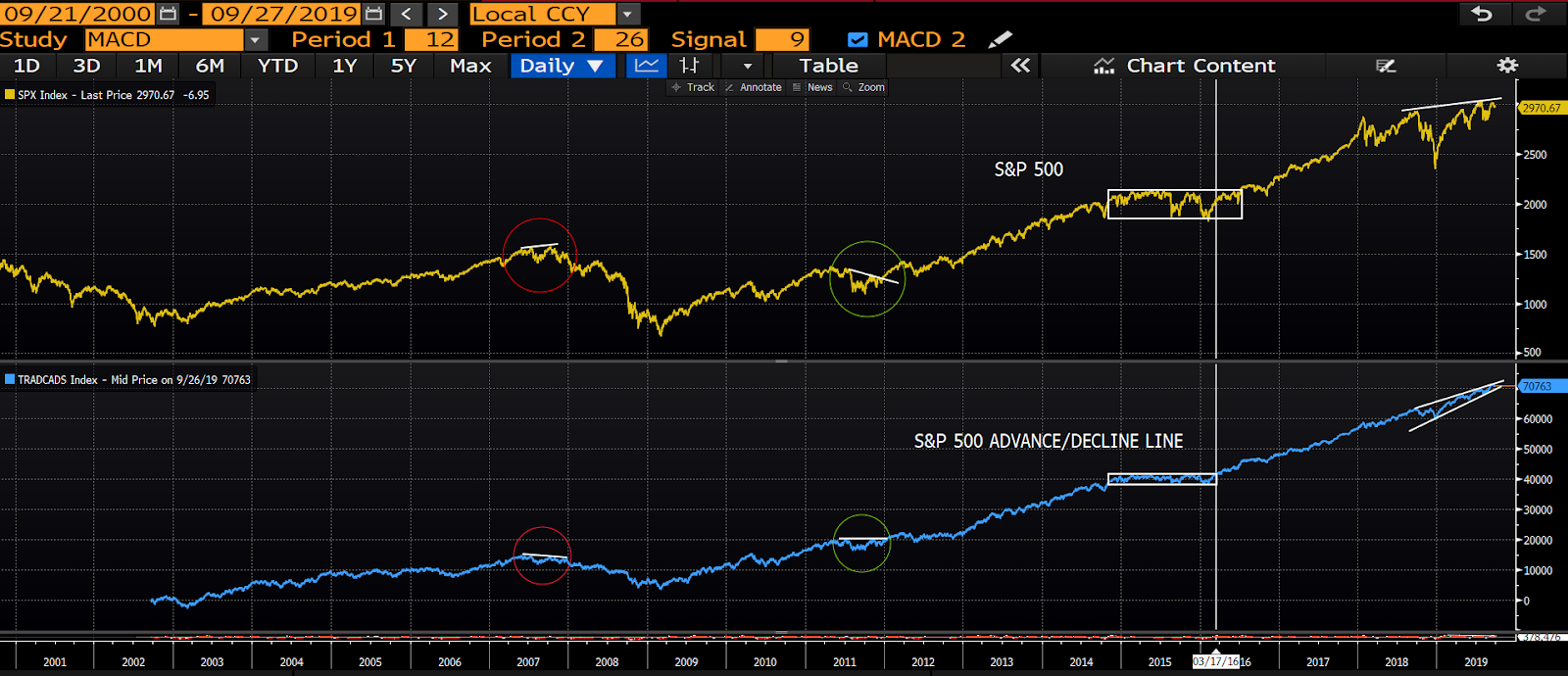Screen dimensions: 1568x676
Task: Toggle News overlay
Action: coord(812,87)
